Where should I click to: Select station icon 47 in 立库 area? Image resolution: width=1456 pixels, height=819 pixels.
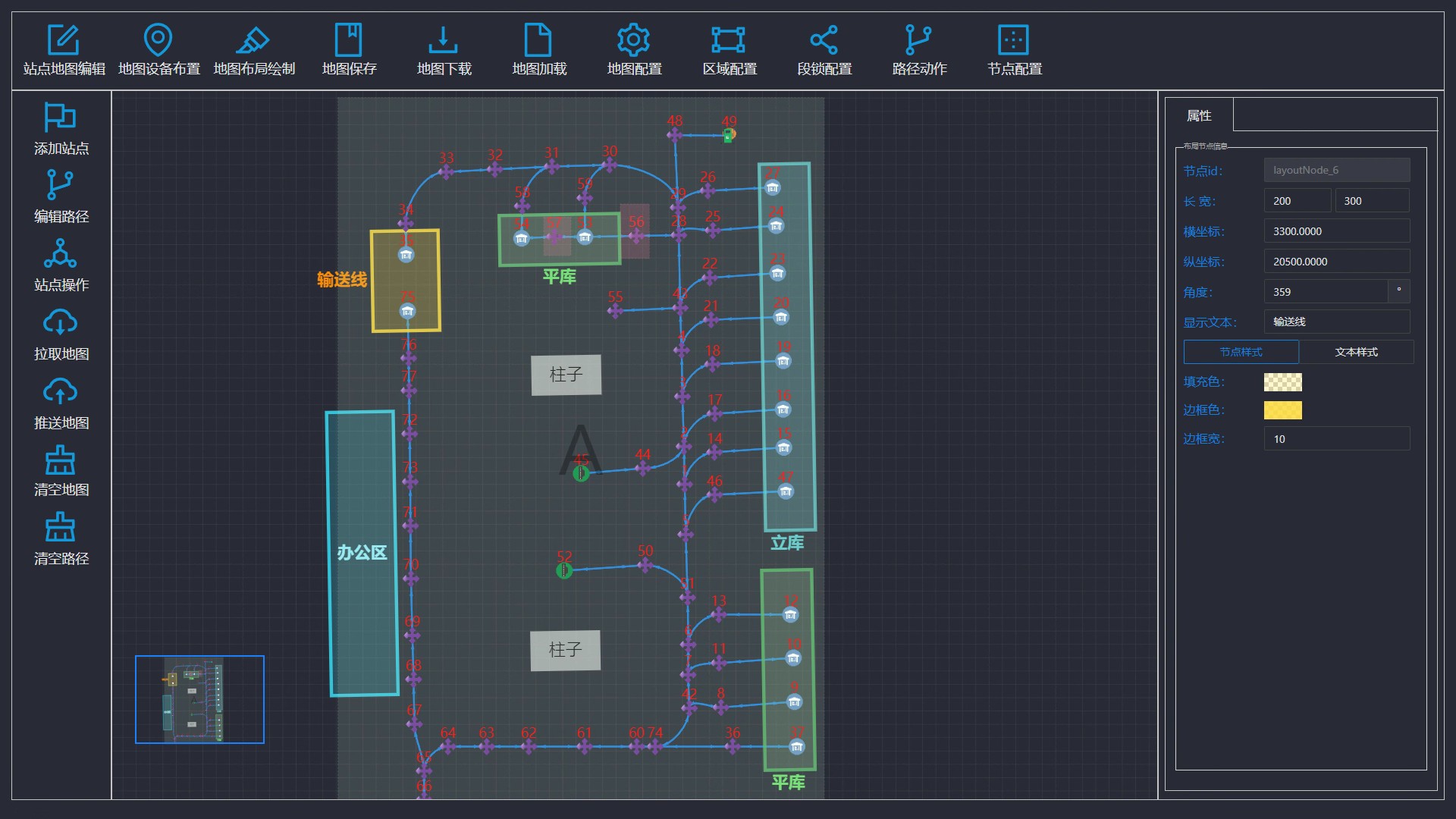[786, 491]
